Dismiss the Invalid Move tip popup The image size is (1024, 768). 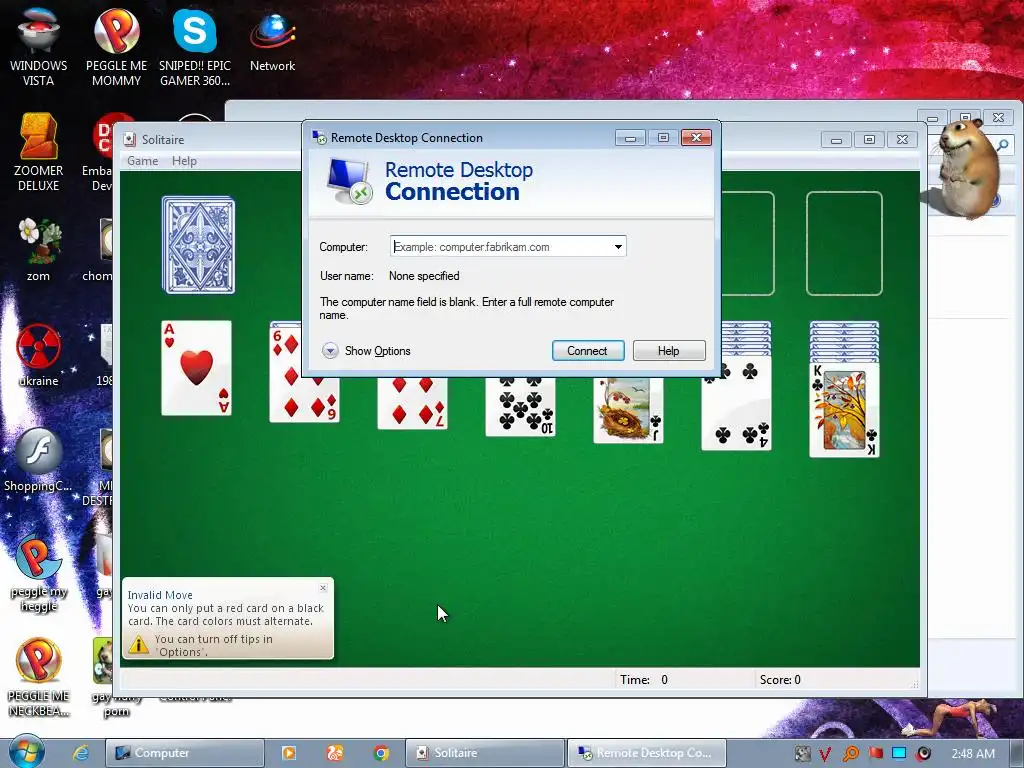[x=323, y=588]
